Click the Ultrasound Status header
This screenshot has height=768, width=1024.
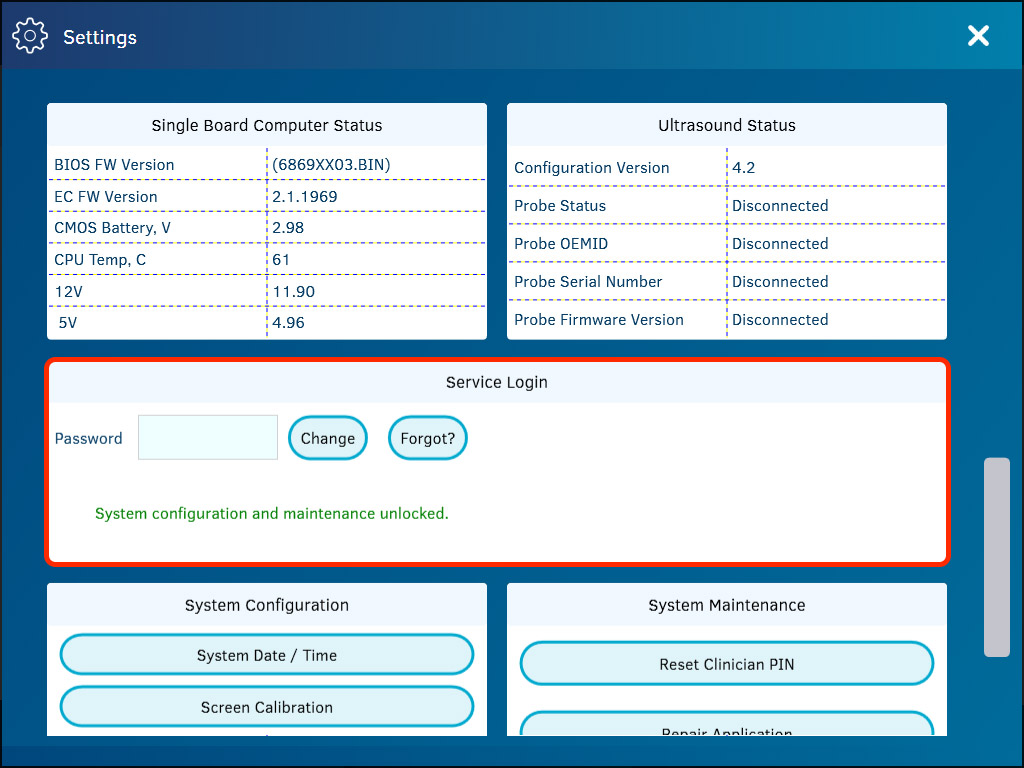point(727,125)
